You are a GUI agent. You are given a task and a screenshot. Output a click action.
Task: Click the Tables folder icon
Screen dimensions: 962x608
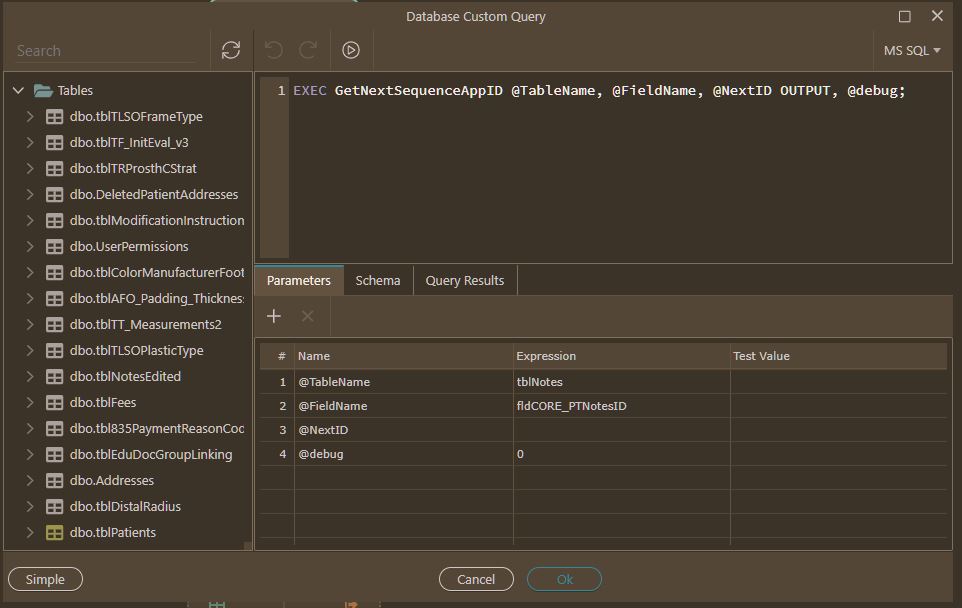[x=43, y=91]
